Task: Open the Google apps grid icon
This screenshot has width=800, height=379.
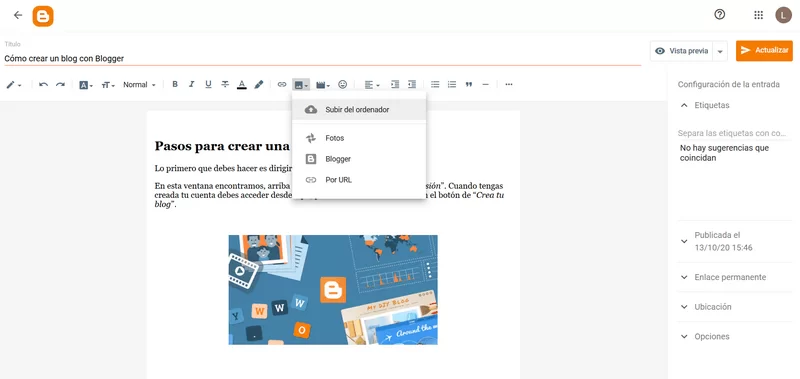Action: coord(759,15)
